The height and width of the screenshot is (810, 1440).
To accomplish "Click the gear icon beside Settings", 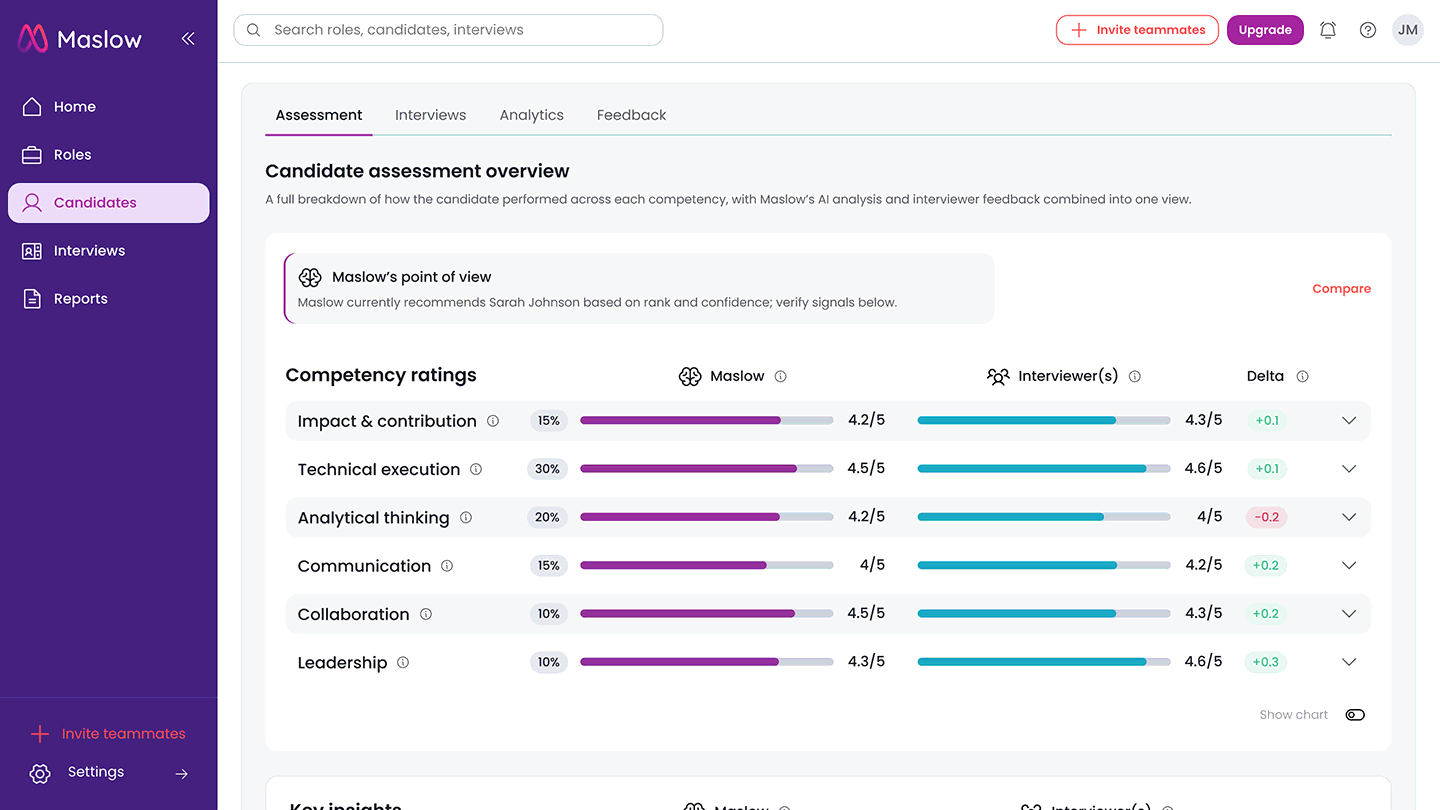I will (40, 773).
